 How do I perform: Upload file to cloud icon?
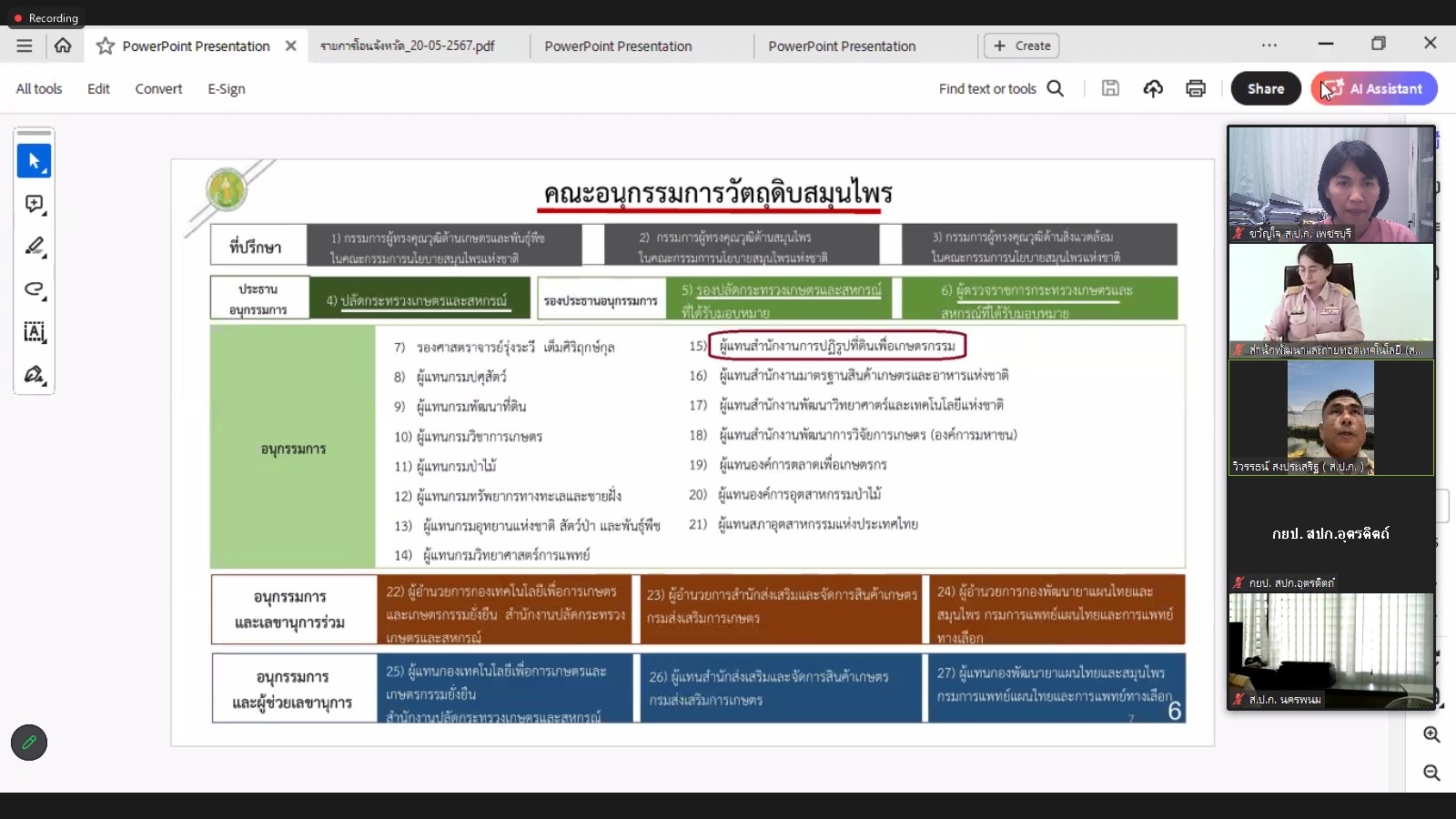(x=1153, y=88)
